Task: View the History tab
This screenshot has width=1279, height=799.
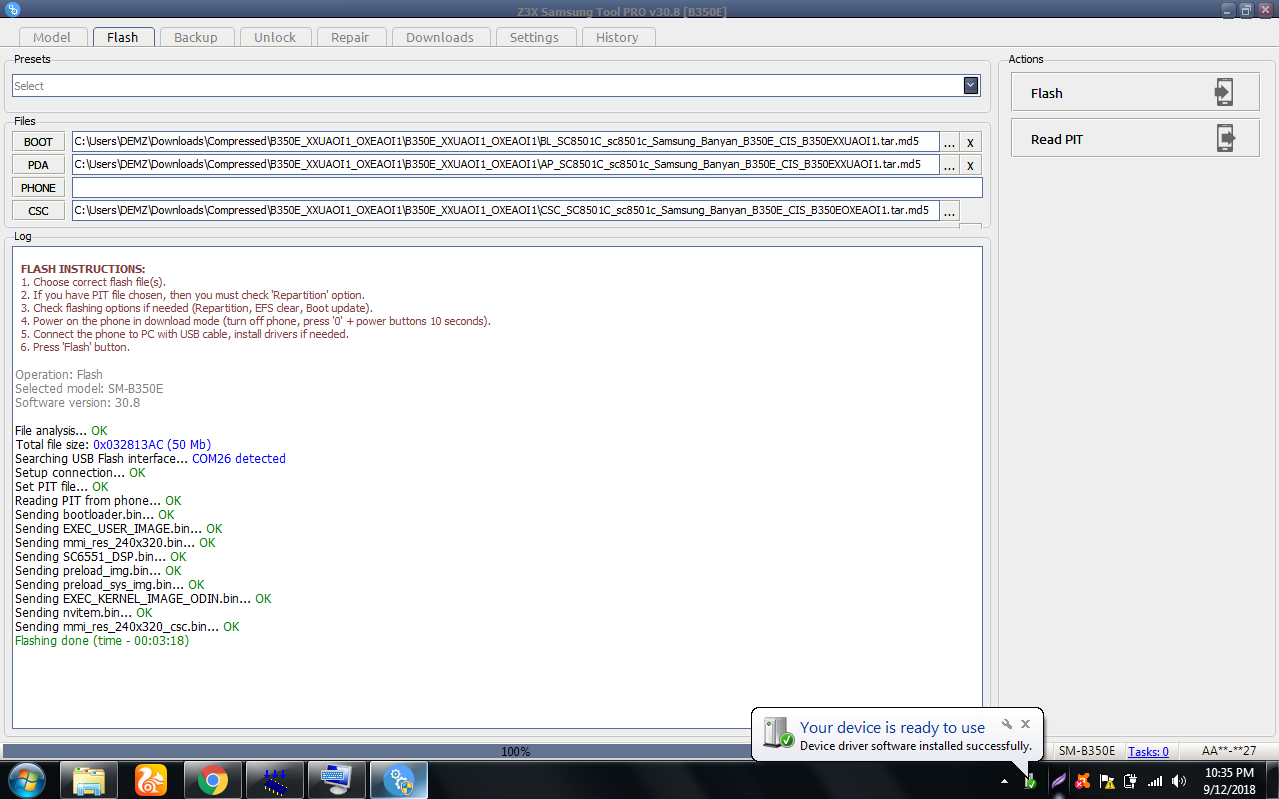Action: click(x=617, y=37)
